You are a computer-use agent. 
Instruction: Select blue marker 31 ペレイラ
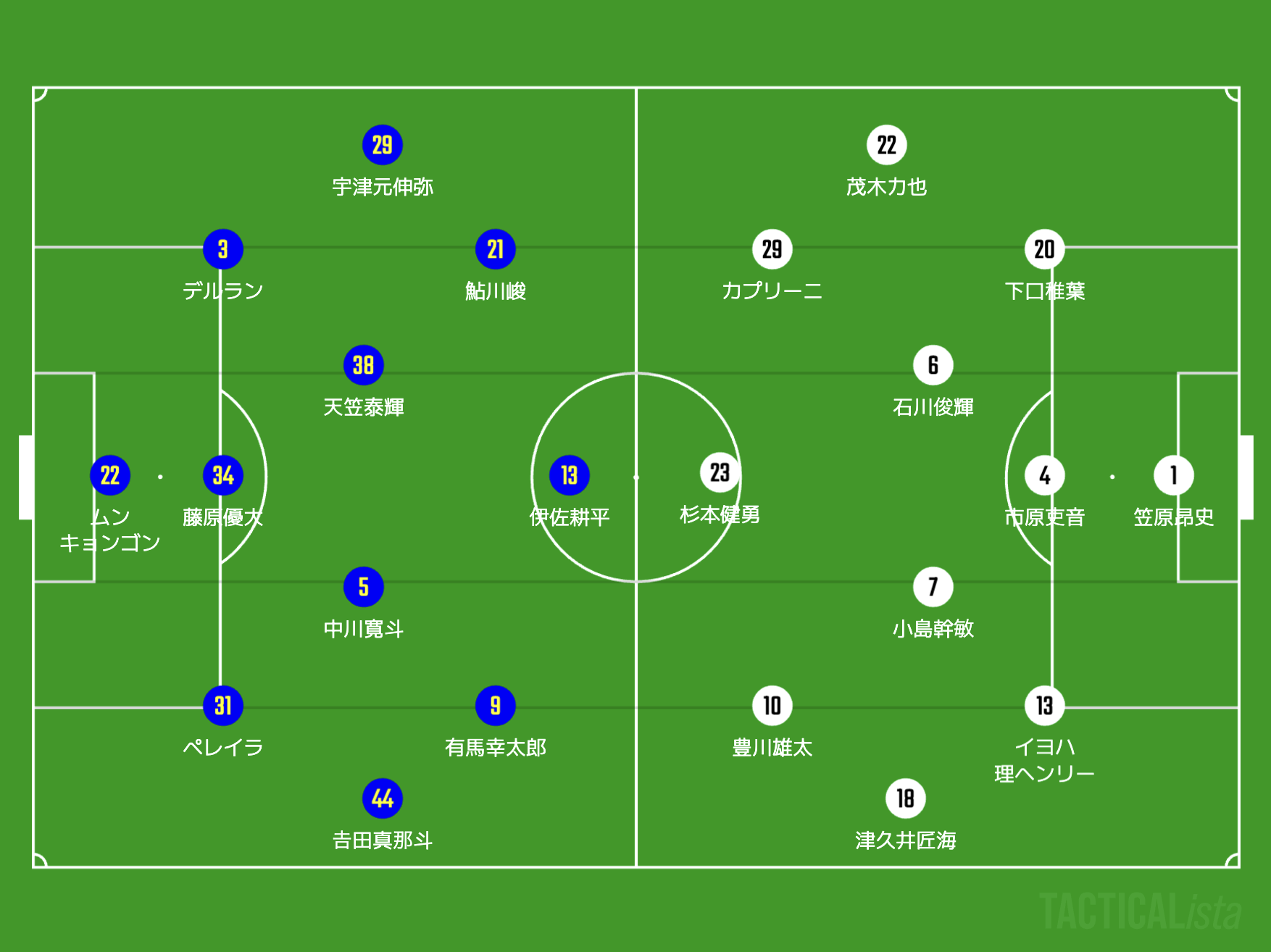[223, 706]
